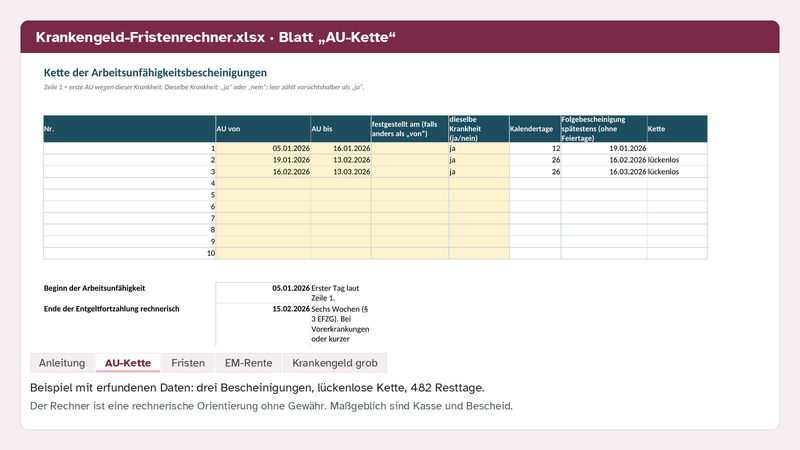Select AU bis cell 13.02.2026
This screenshot has height=450, width=800.
tap(341, 160)
